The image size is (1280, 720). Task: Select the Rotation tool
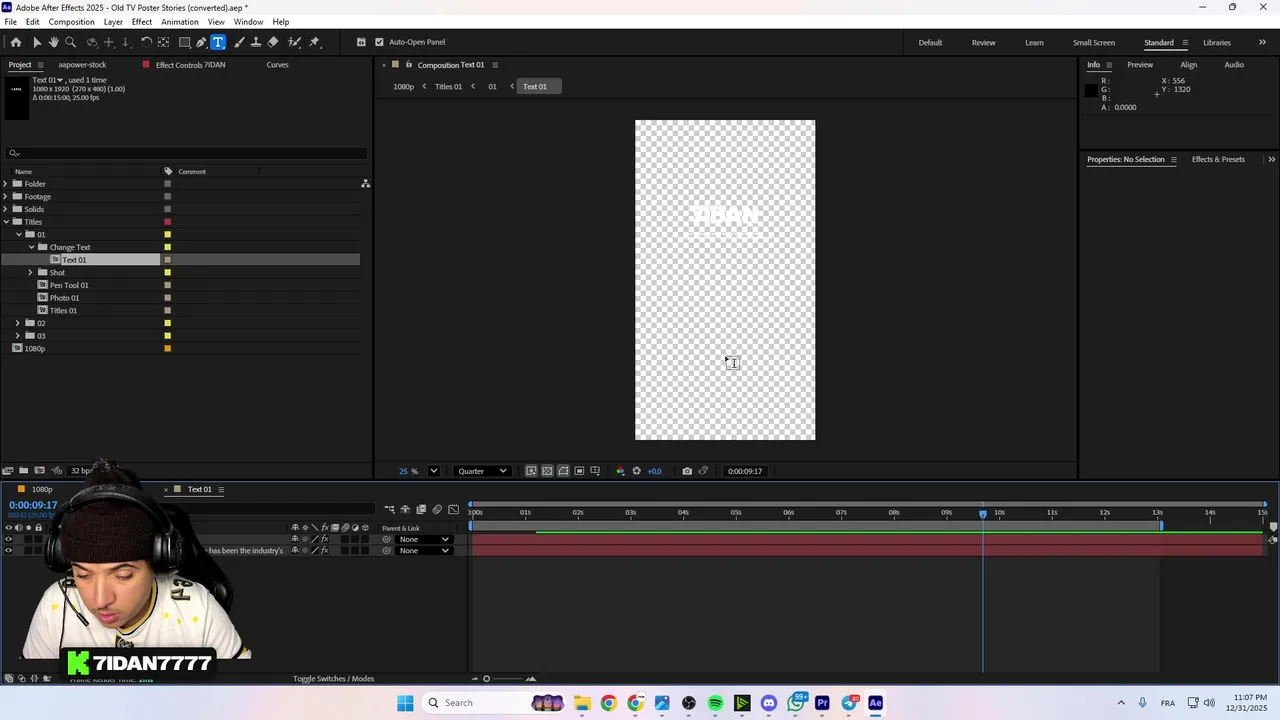(x=146, y=42)
